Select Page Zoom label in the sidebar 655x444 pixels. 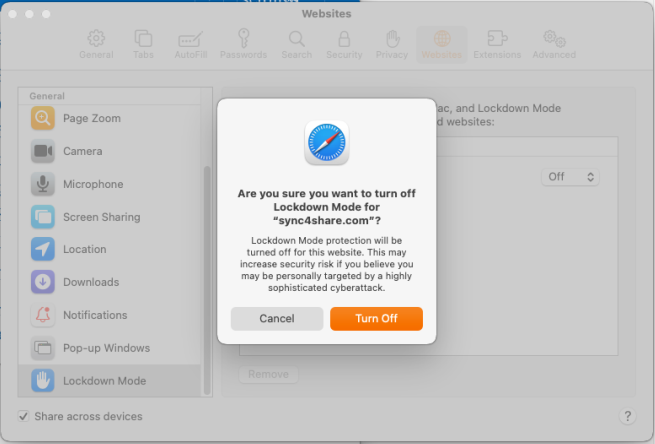(x=92, y=118)
